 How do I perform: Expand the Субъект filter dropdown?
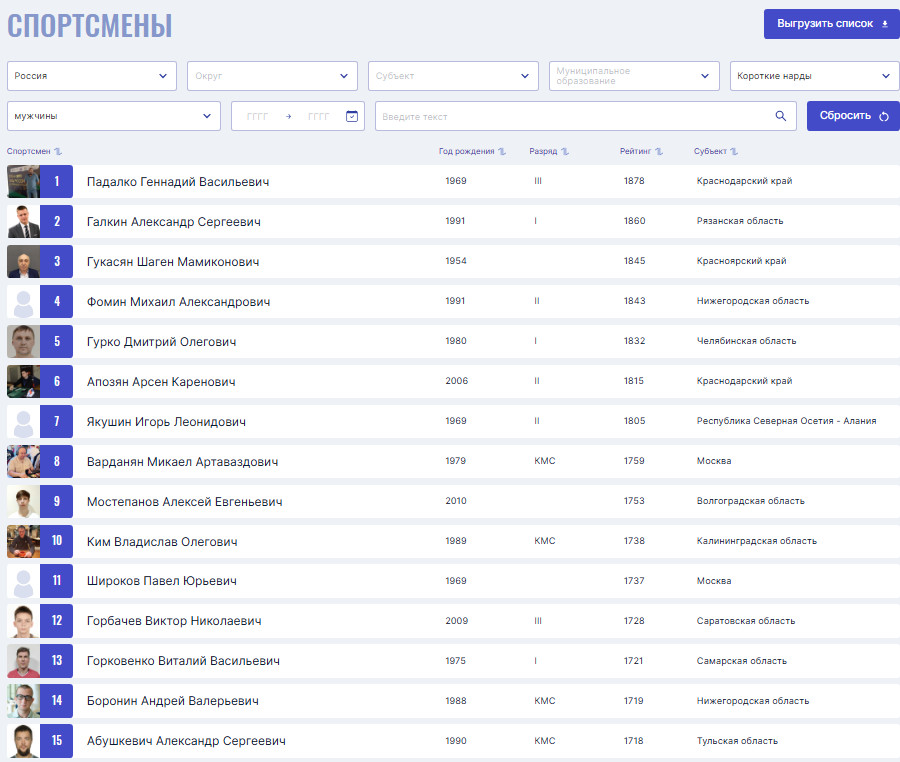click(x=453, y=76)
